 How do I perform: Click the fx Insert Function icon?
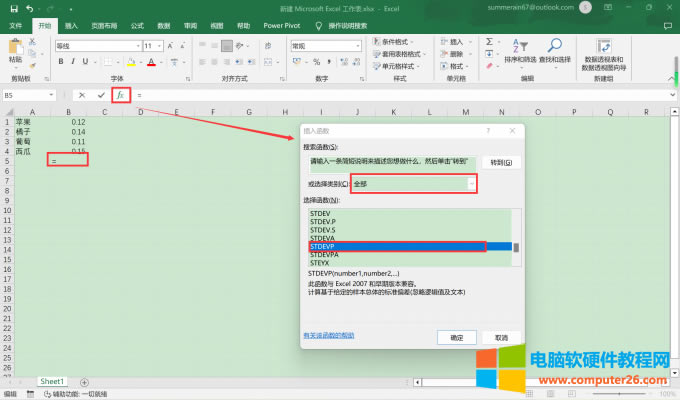click(120, 95)
